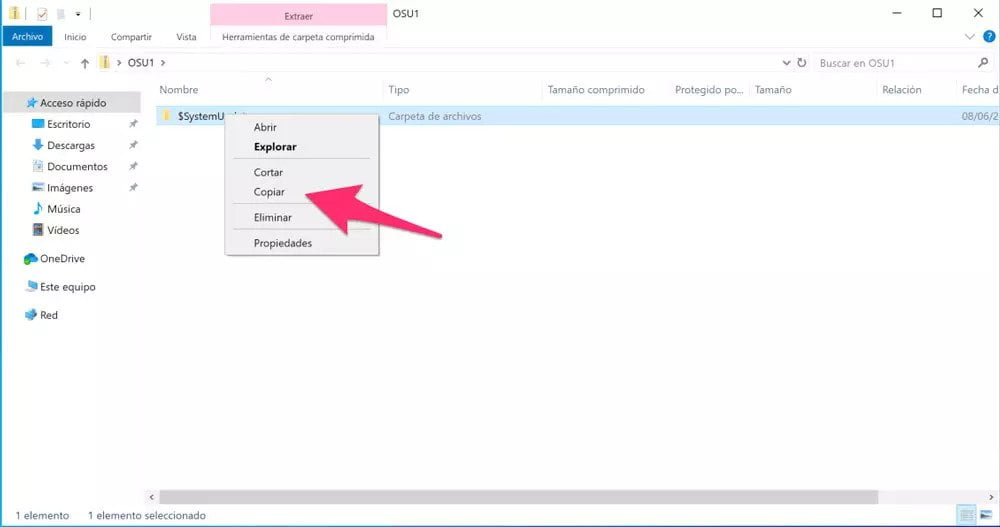Open the Archivo tab
Image resolution: width=1000 pixels, height=527 pixels.
tap(27, 37)
